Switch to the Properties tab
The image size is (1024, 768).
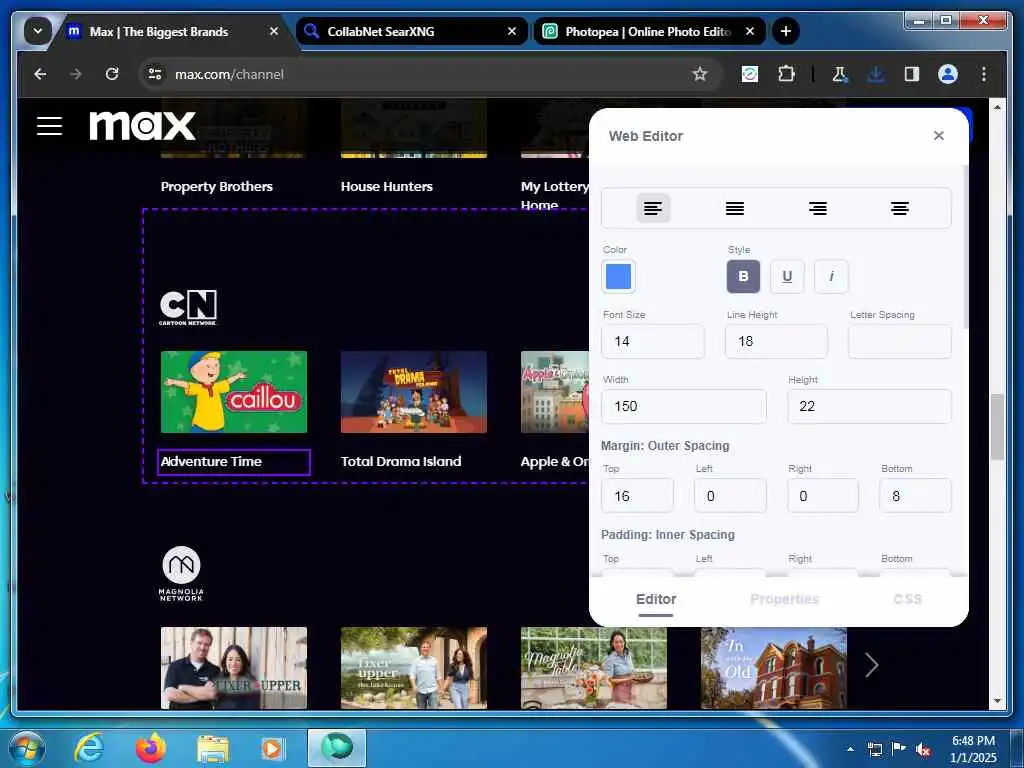coord(784,600)
